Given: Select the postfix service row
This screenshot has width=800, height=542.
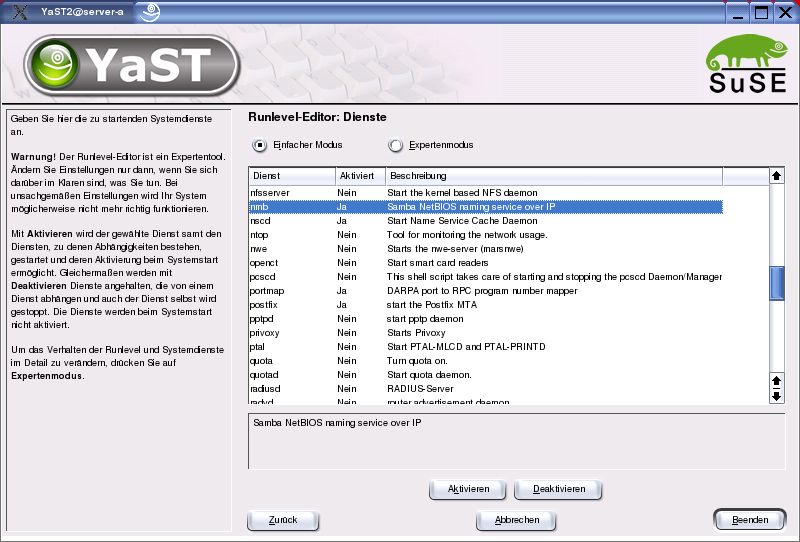Looking at the screenshot, I should 486,305.
